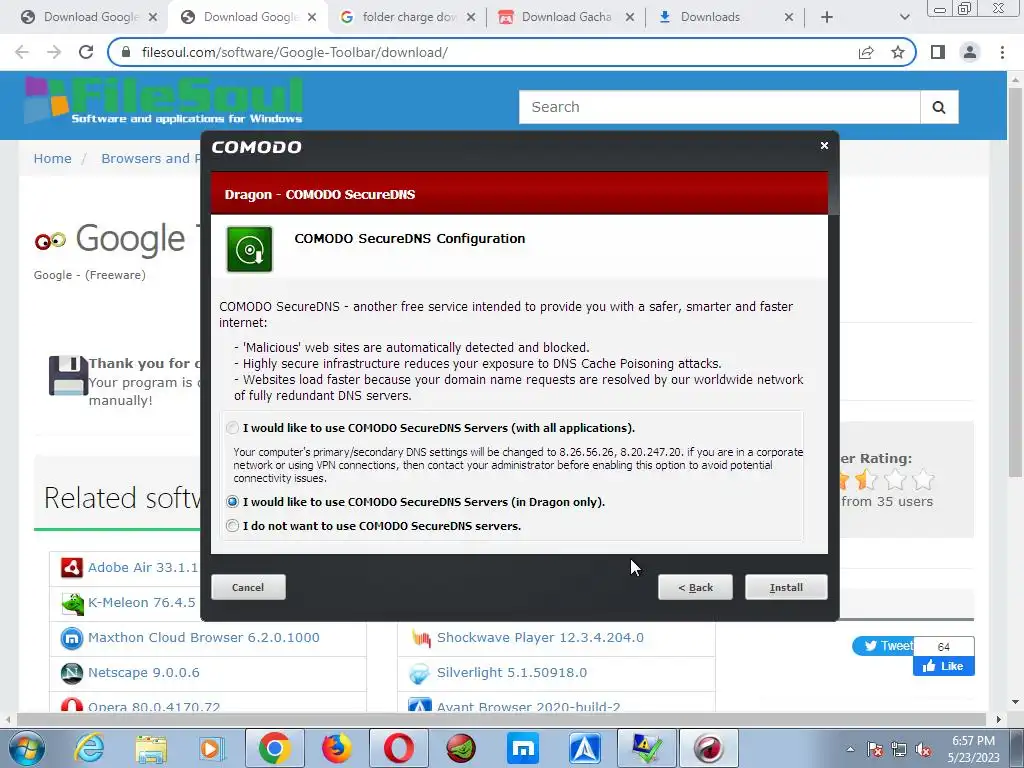1024x768 pixels.
Task: Open Opera from taskbar
Action: click(398, 748)
